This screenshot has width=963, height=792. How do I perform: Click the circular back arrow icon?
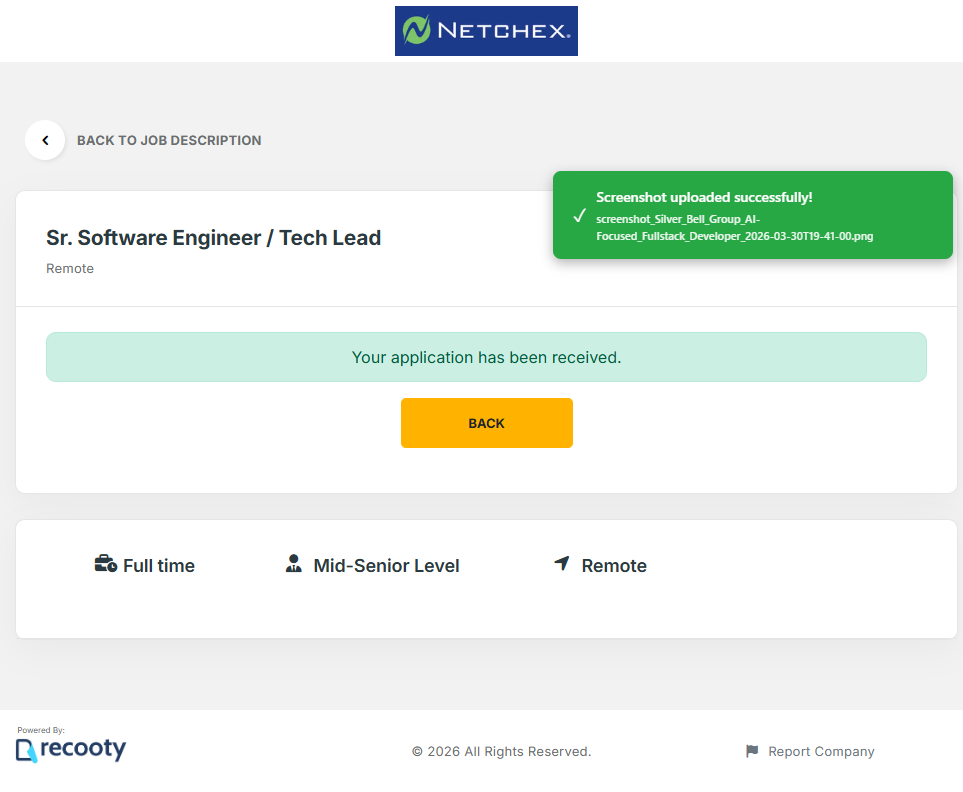coord(45,141)
